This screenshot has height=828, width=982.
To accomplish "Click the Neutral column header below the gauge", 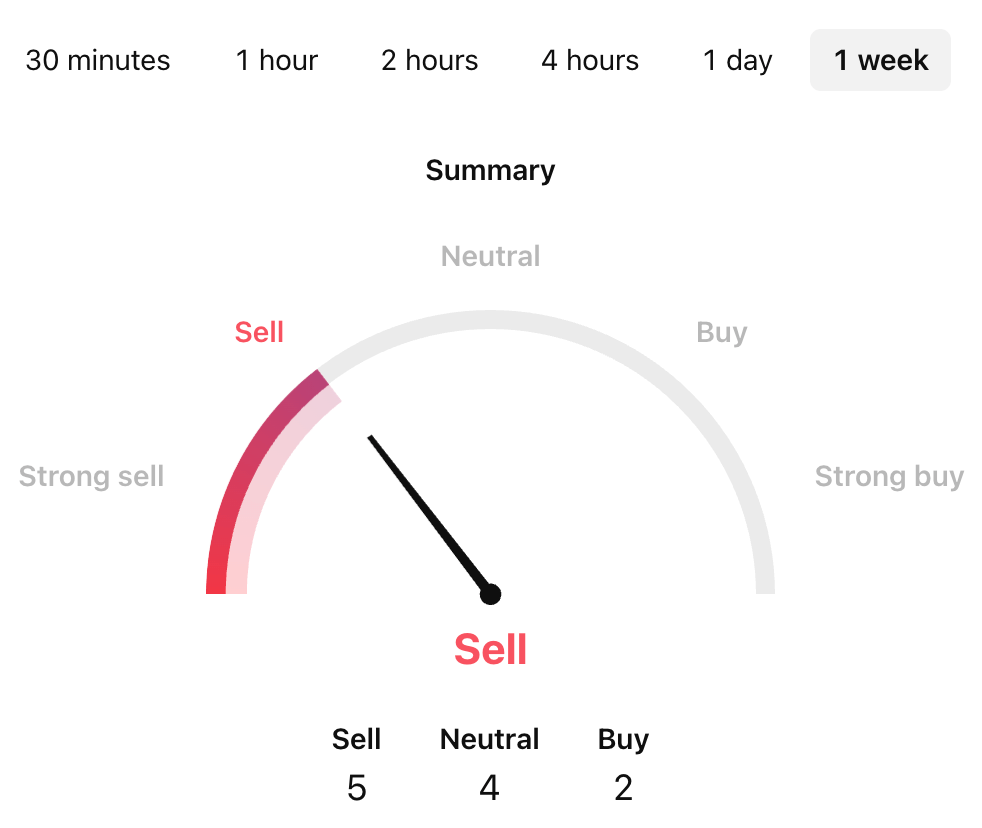I will point(489,739).
